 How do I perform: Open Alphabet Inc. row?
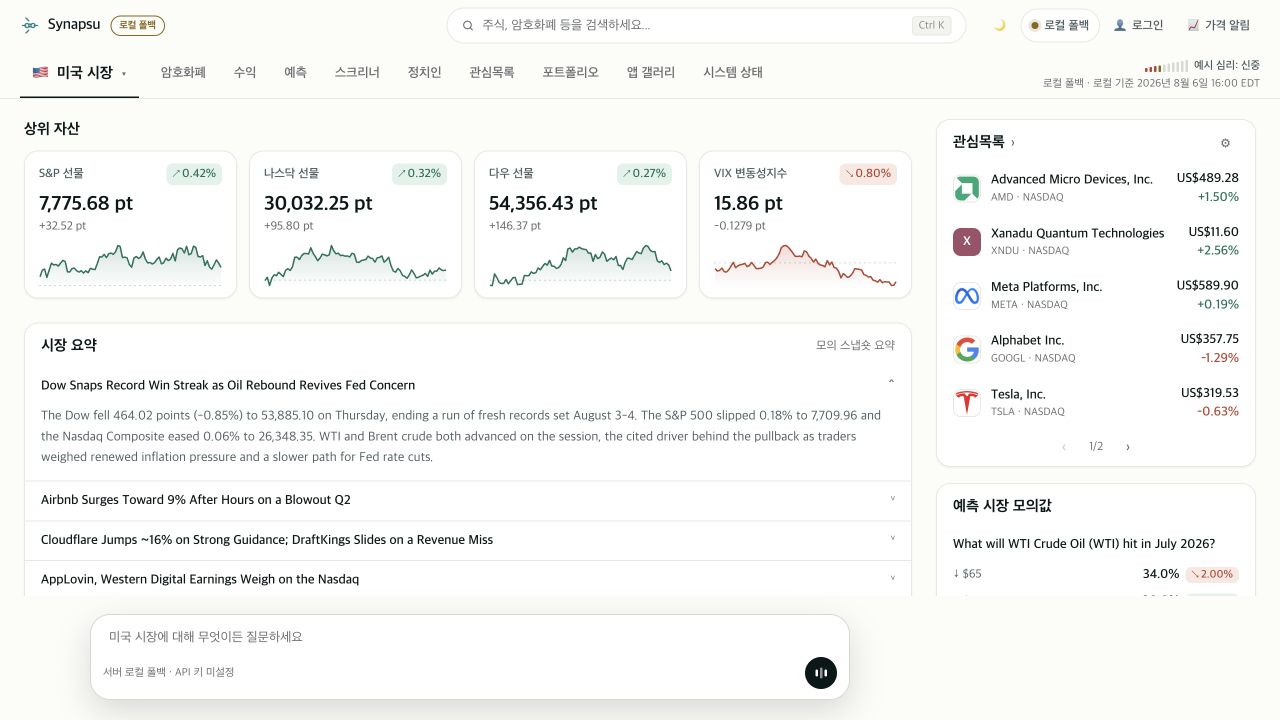coord(1096,349)
